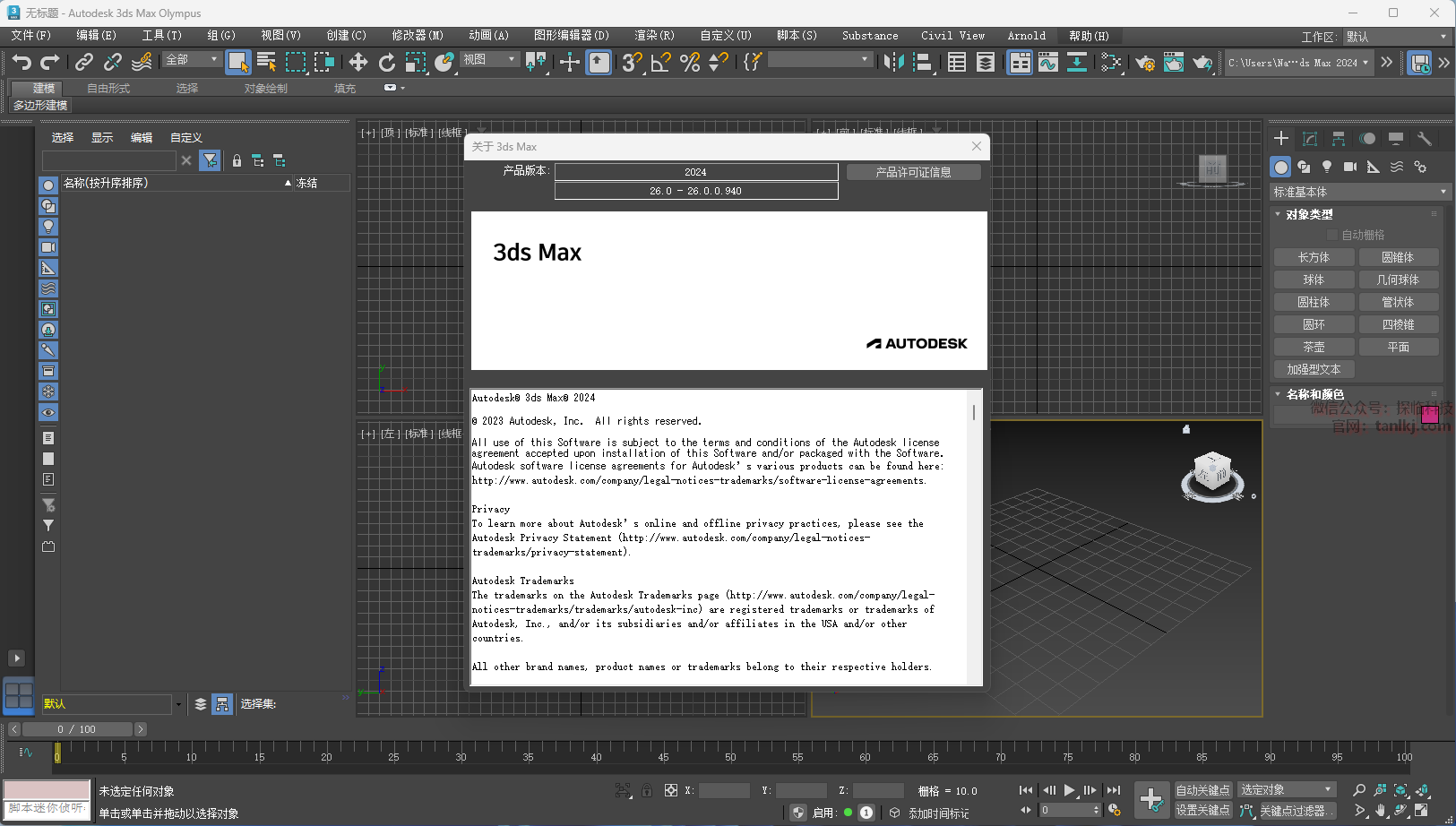Viewport: 1456px width, 826px height.
Task: Click the 产品许可证信息 button
Action: coord(913,172)
